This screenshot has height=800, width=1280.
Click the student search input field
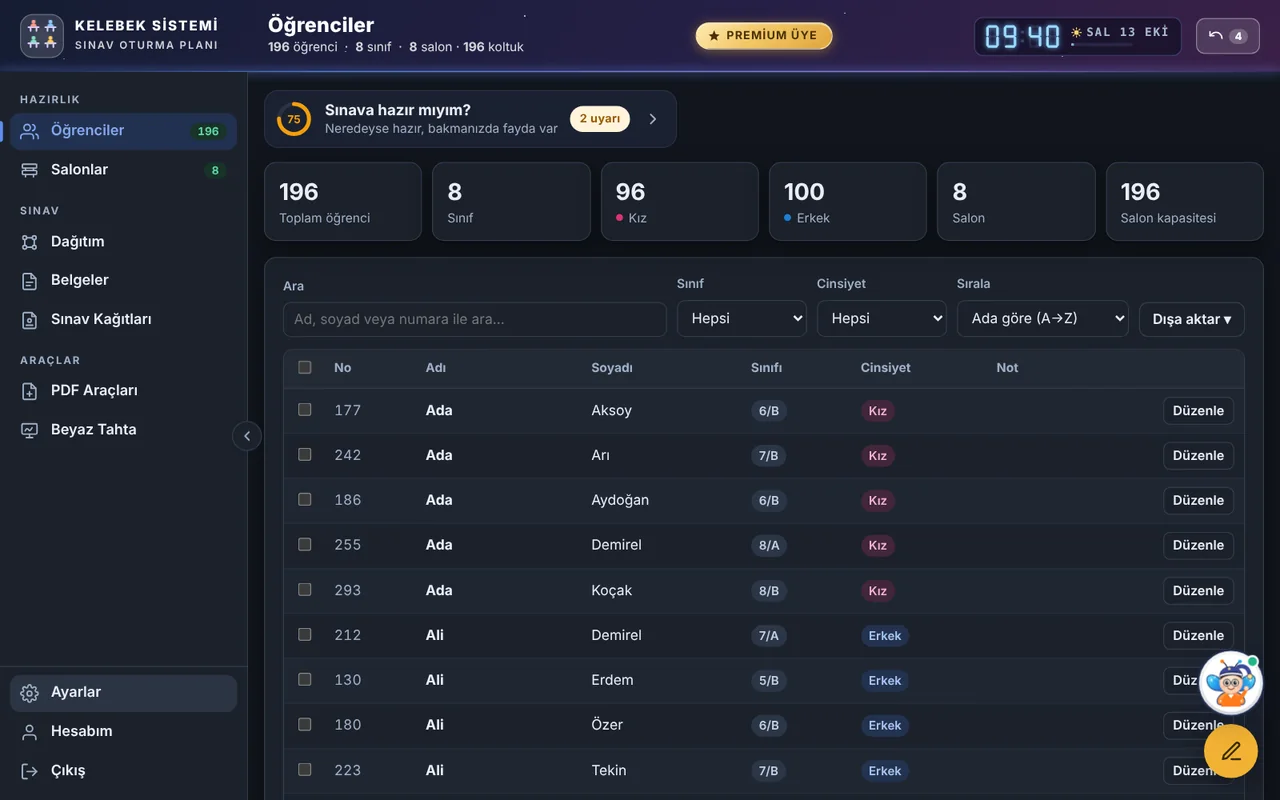tap(475, 320)
